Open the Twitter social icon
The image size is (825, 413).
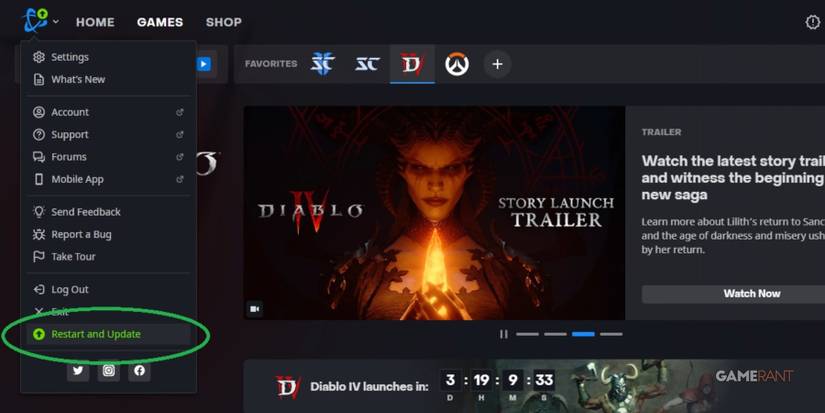(78, 370)
